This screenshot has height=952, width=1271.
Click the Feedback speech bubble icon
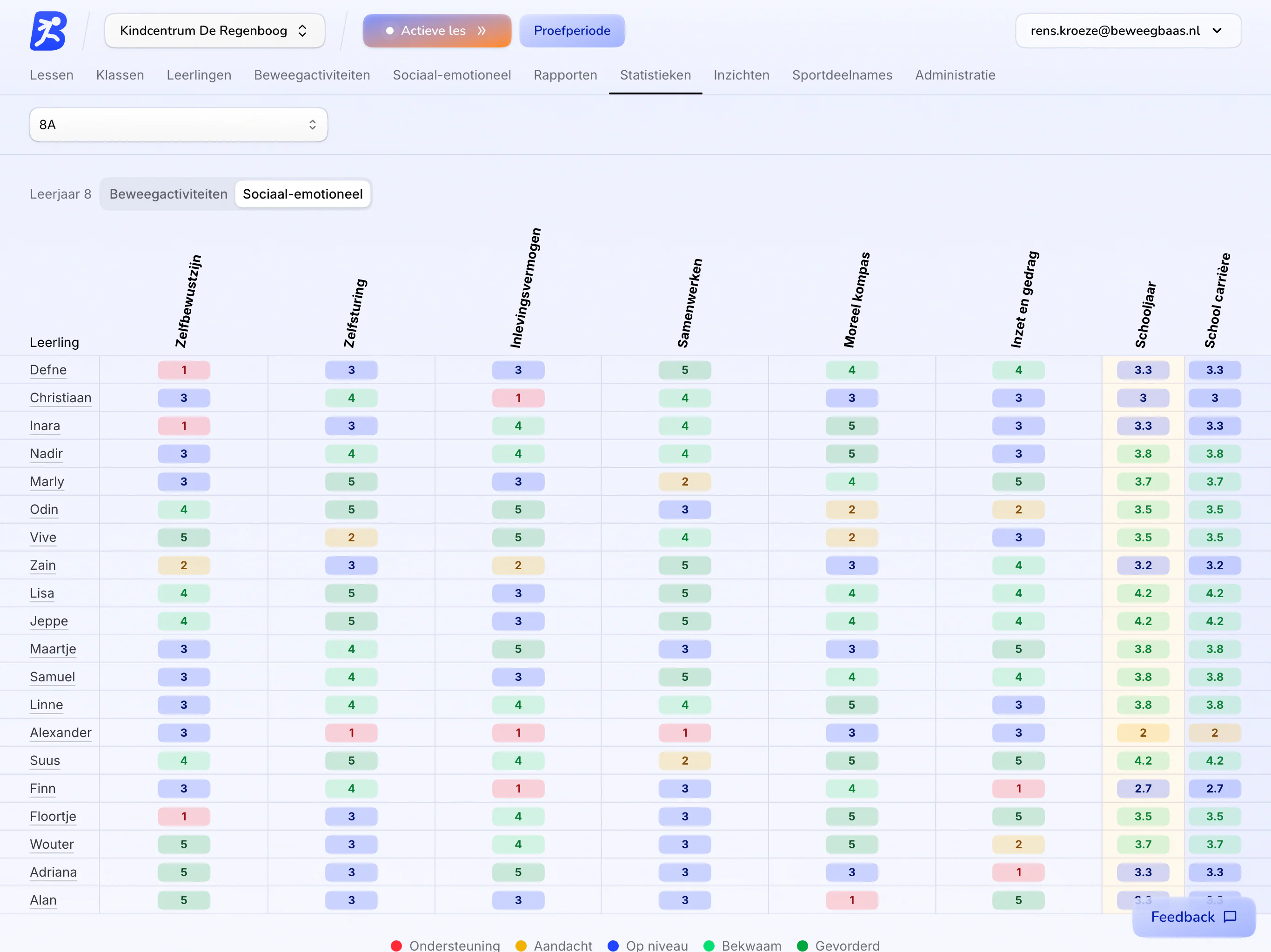tap(1230, 917)
